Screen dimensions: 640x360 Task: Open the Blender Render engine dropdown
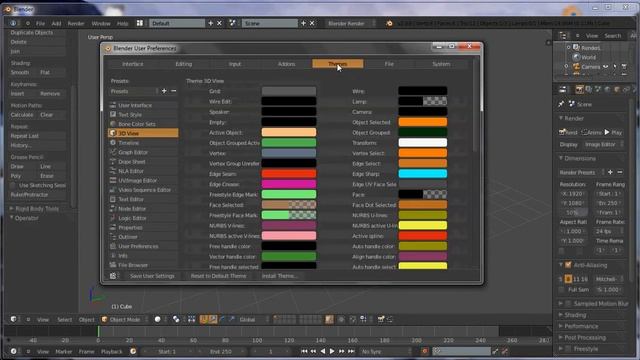pos(350,24)
